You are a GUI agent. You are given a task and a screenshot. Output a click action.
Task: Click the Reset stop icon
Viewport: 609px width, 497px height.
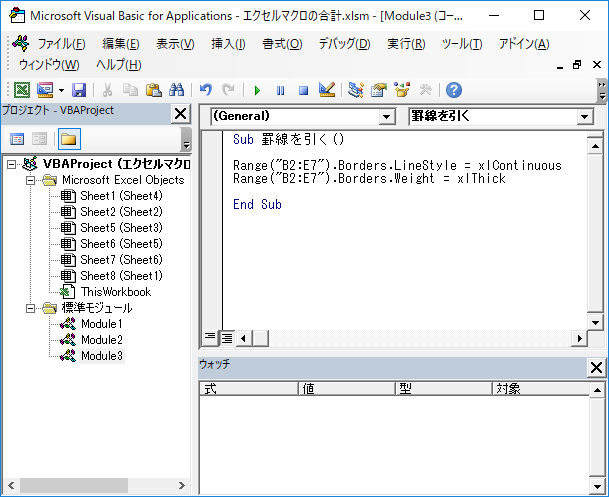pyautogui.click(x=303, y=90)
